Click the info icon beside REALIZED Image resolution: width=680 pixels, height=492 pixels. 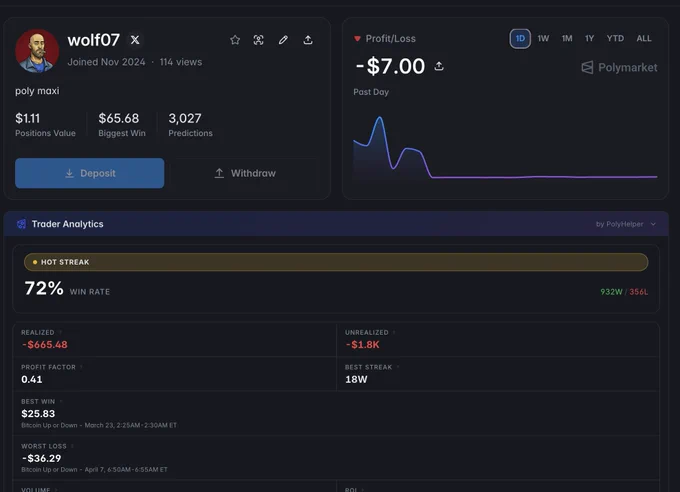coord(60,332)
